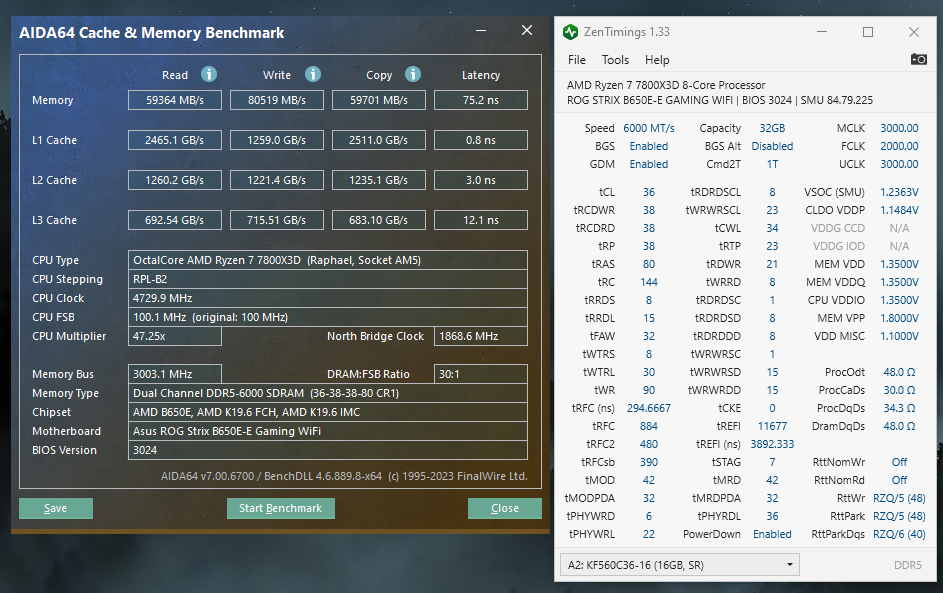Select the L3 Cache Read value 692.54 GB/s
Screen dimensions: 943x593
click(x=175, y=220)
